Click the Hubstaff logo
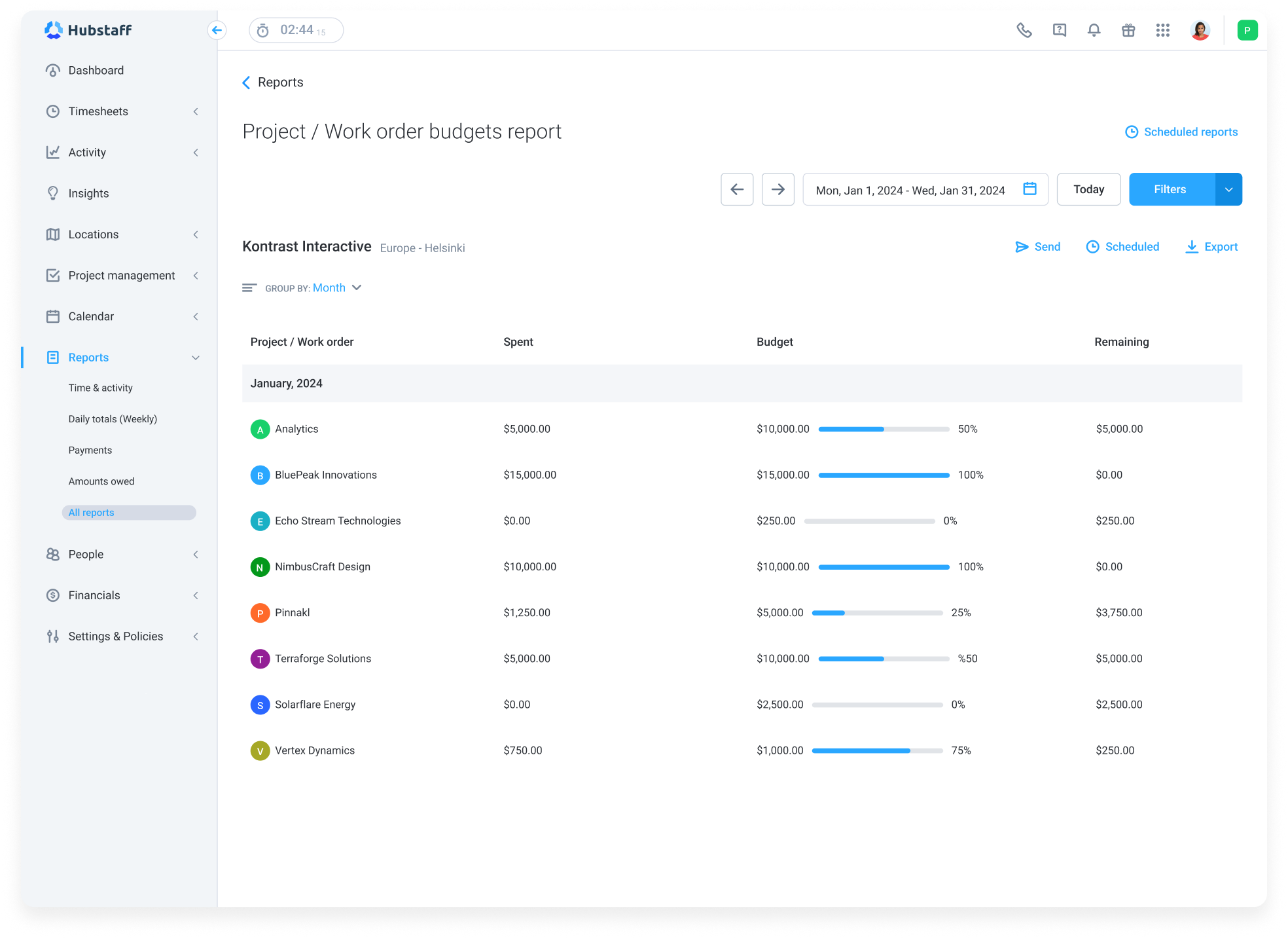The width and height of the screenshot is (1288, 939). pyautogui.click(x=88, y=30)
